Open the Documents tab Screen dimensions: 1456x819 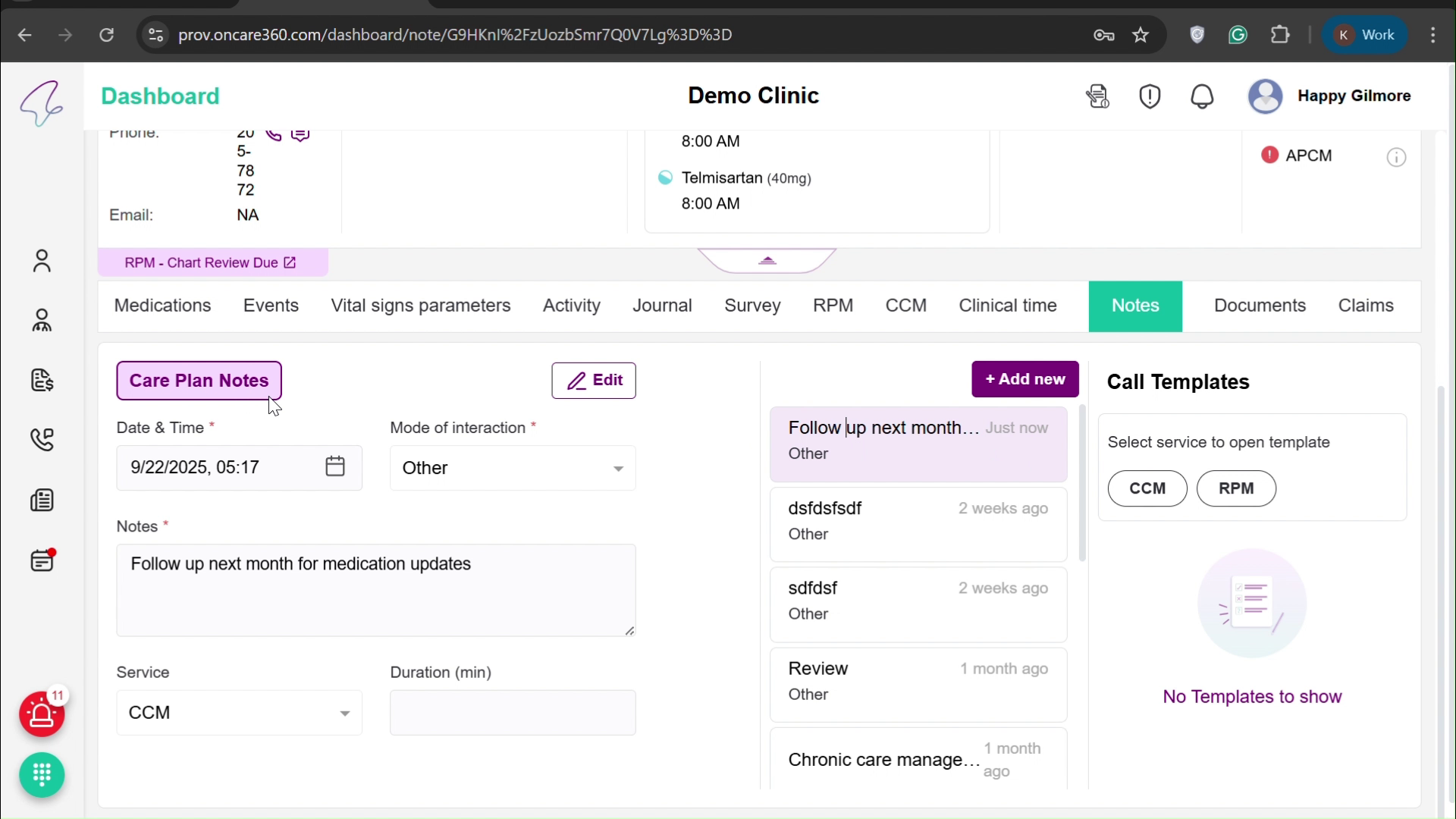[x=1259, y=306]
